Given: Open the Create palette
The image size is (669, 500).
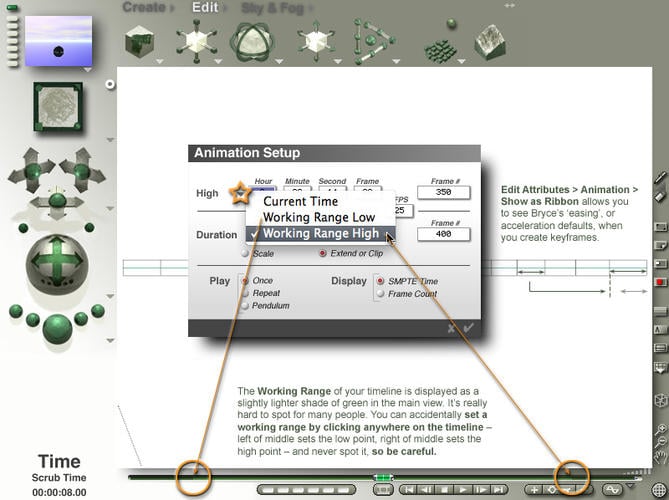Looking at the screenshot, I should 144,7.
